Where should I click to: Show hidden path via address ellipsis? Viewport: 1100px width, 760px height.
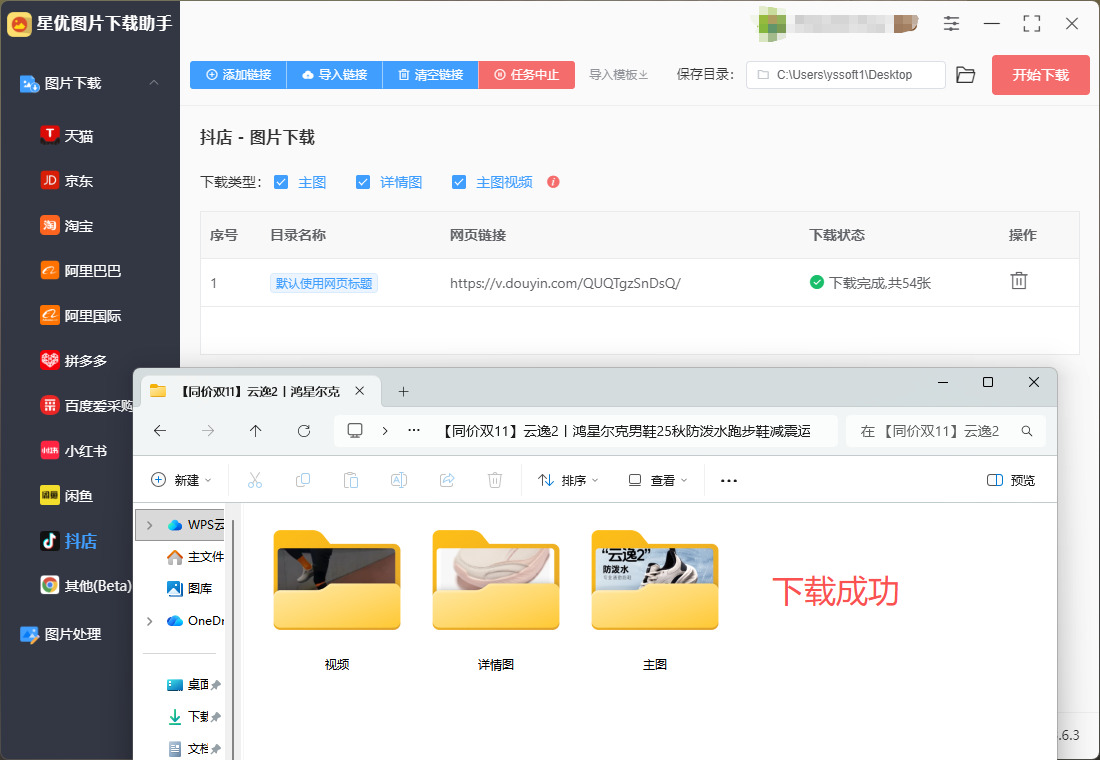point(414,431)
